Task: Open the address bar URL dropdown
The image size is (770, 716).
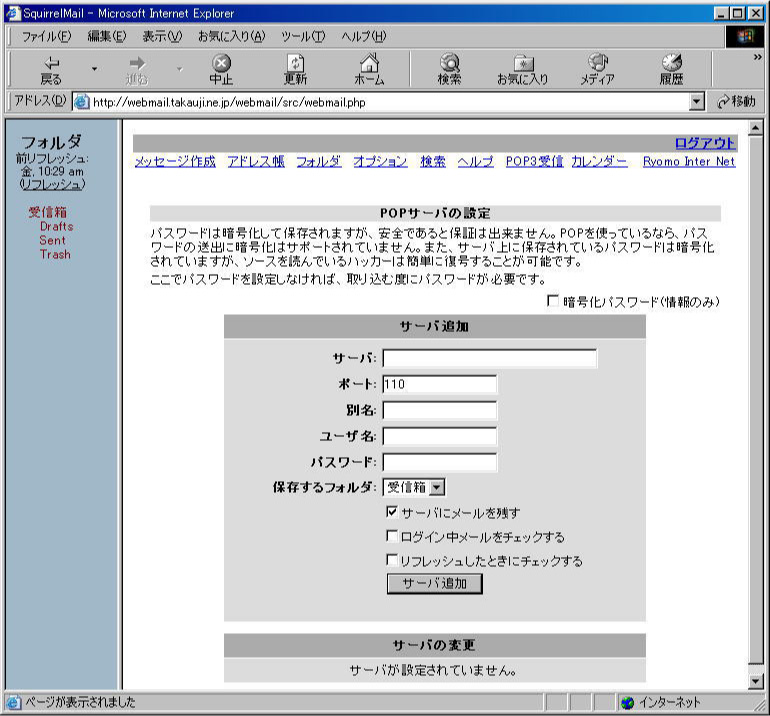Action: coord(696,102)
